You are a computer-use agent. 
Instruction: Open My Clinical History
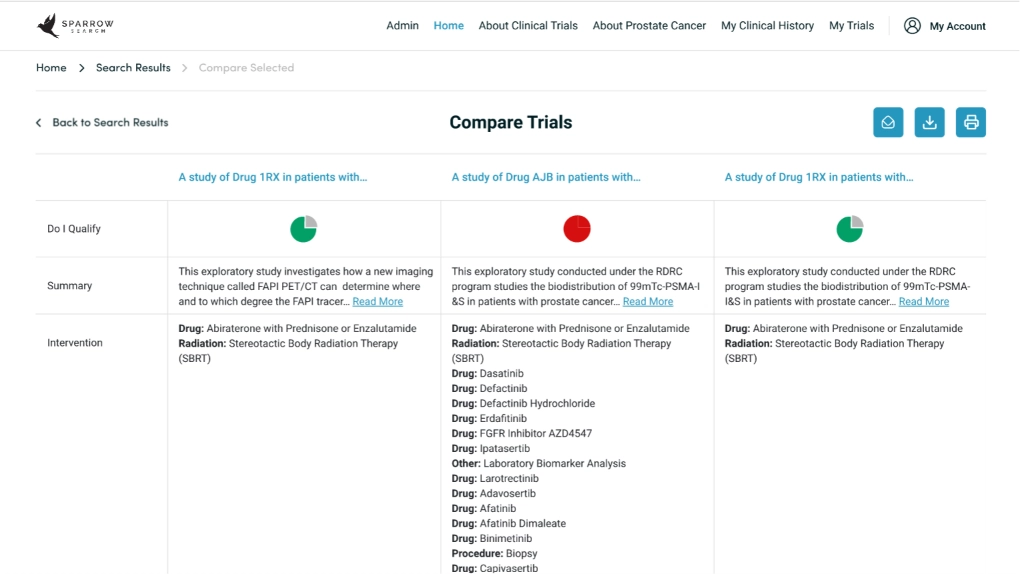768,25
